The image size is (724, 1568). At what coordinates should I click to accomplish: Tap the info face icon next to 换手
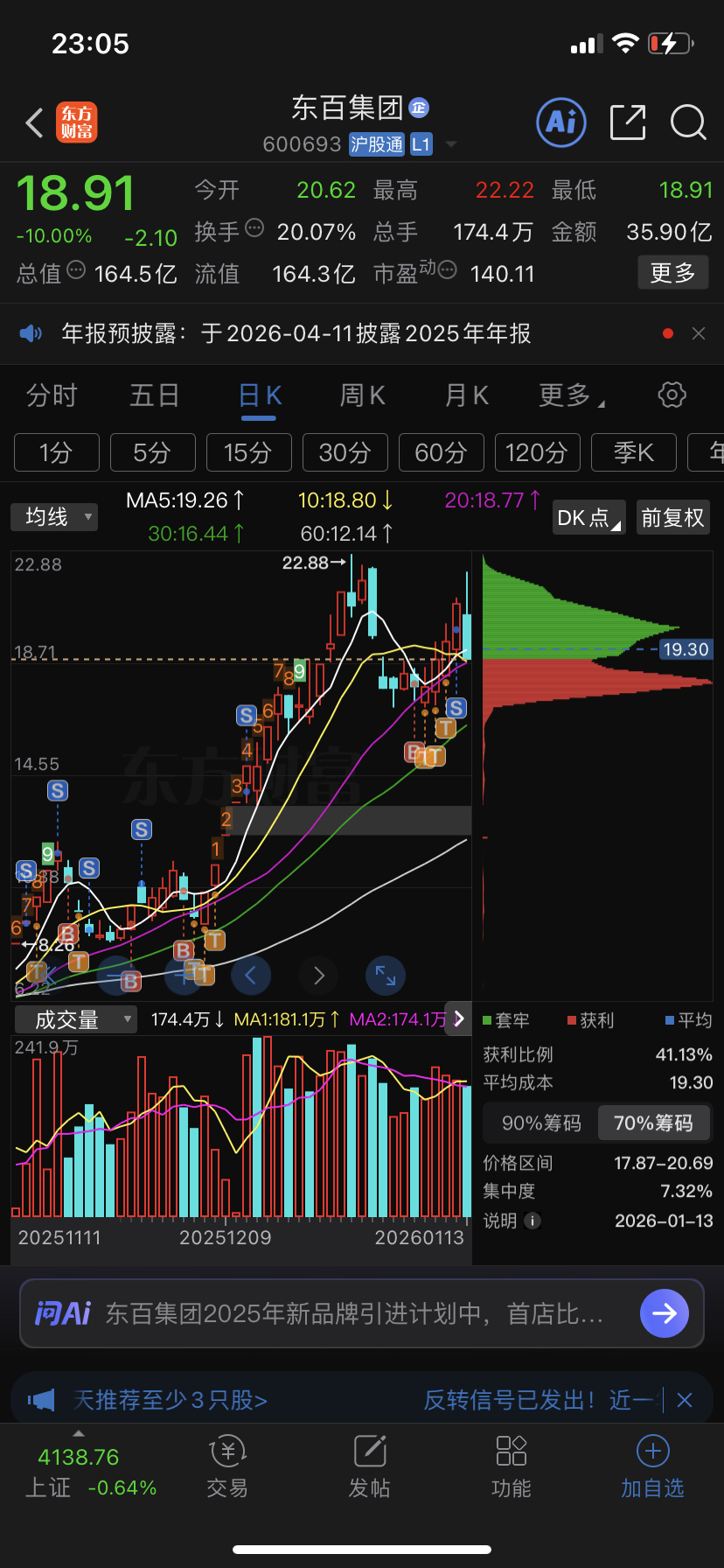(254, 227)
